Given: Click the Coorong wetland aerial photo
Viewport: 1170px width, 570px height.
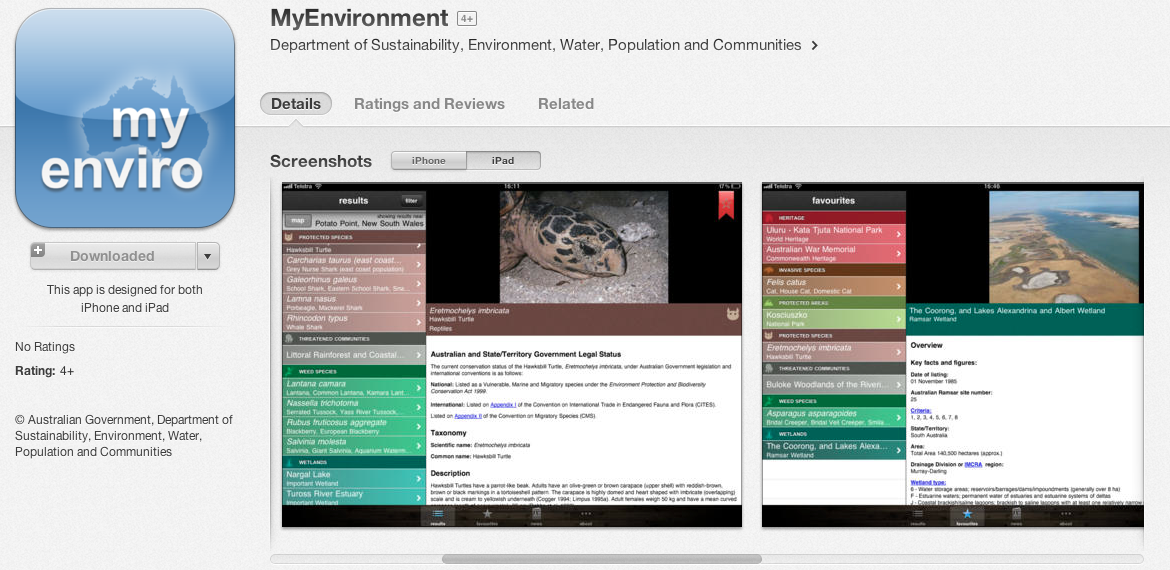Looking at the screenshot, I should (1066, 247).
